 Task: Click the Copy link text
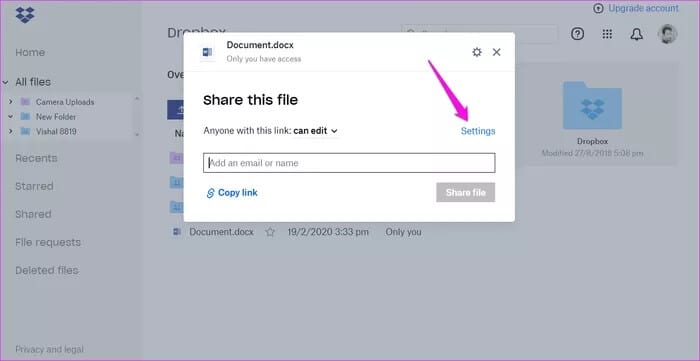pyautogui.click(x=238, y=193)
